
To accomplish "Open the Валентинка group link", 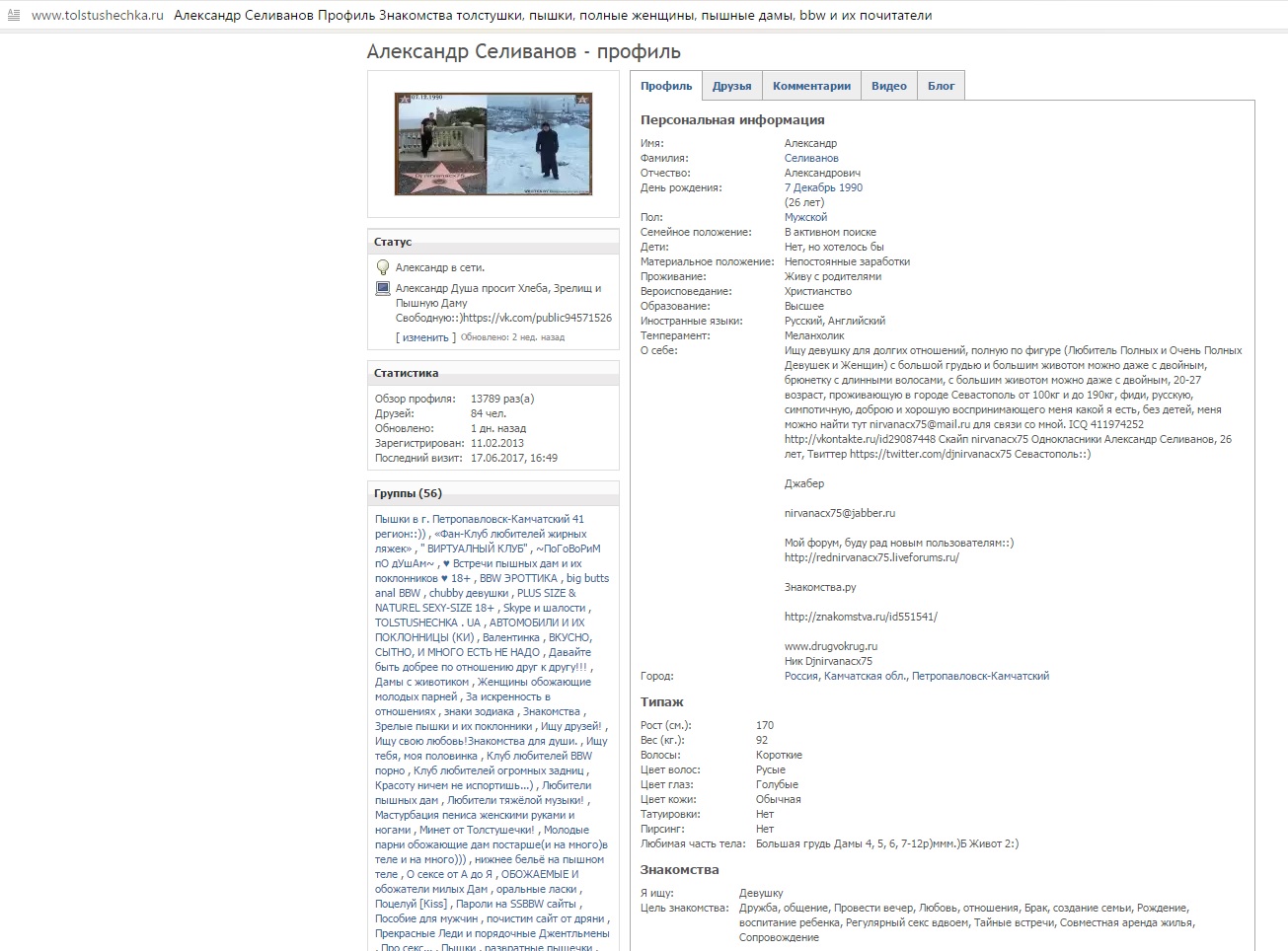I will [x=511, y=637].
